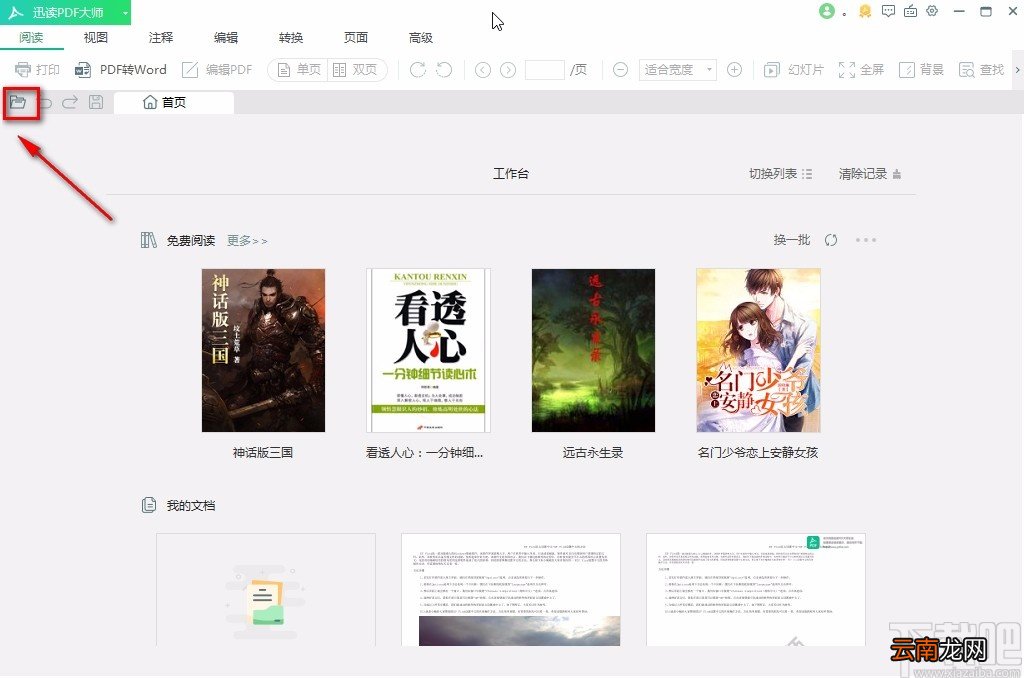1024x678 pixels.
Task: Convert with PDF转Word button
Action: tap(121, 69)
